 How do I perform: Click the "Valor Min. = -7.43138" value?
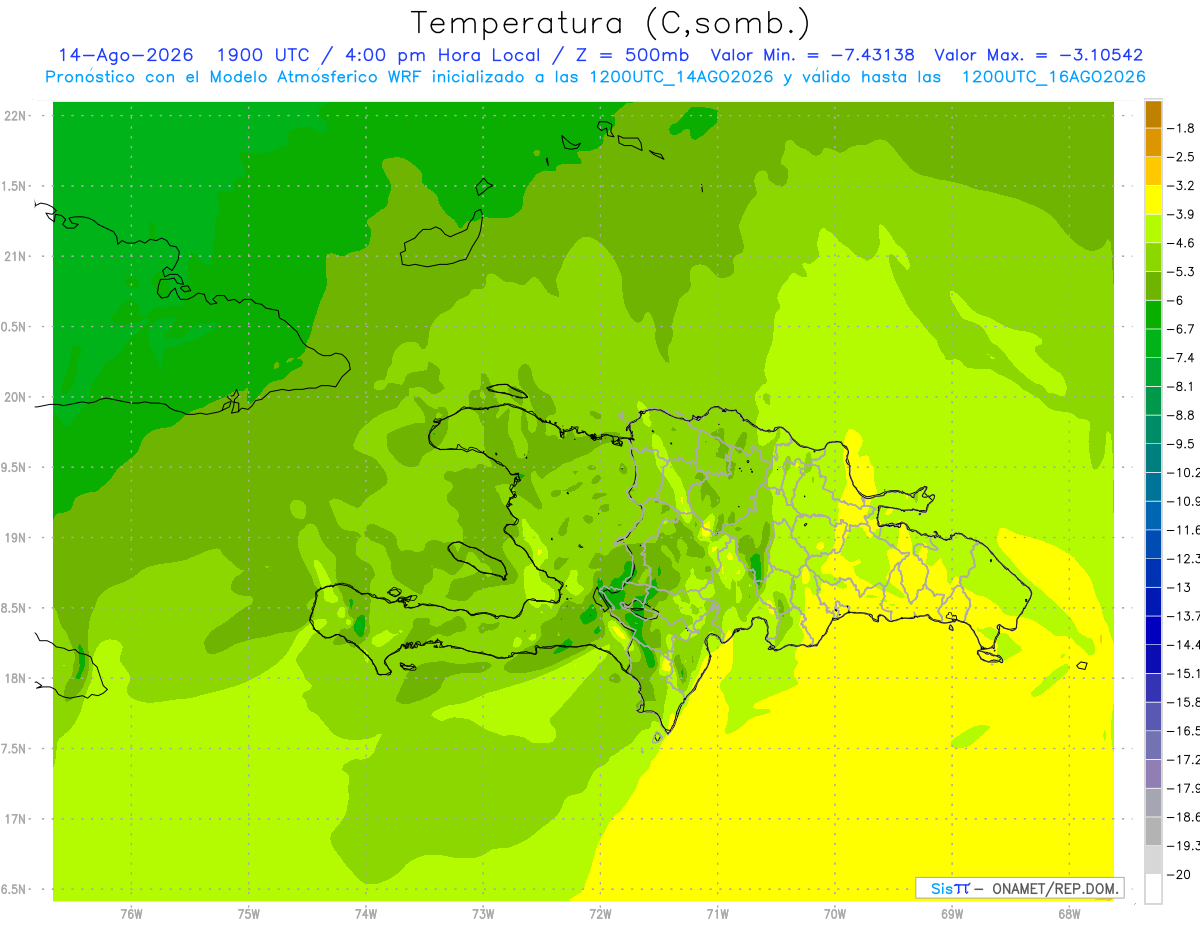[812, 55]
